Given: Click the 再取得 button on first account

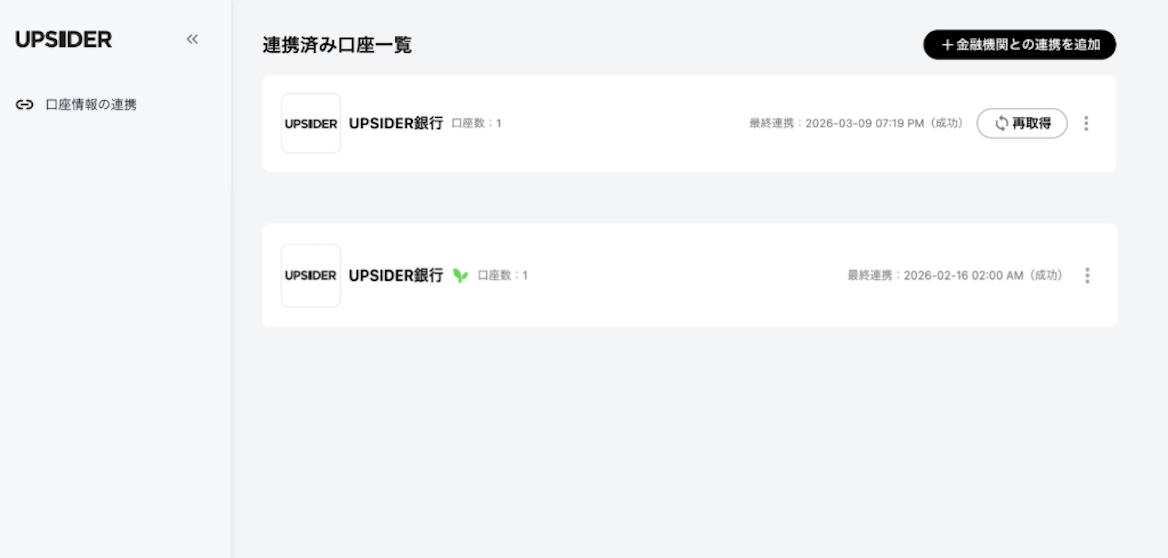Looking at the screenshot, I should 1022,124.
